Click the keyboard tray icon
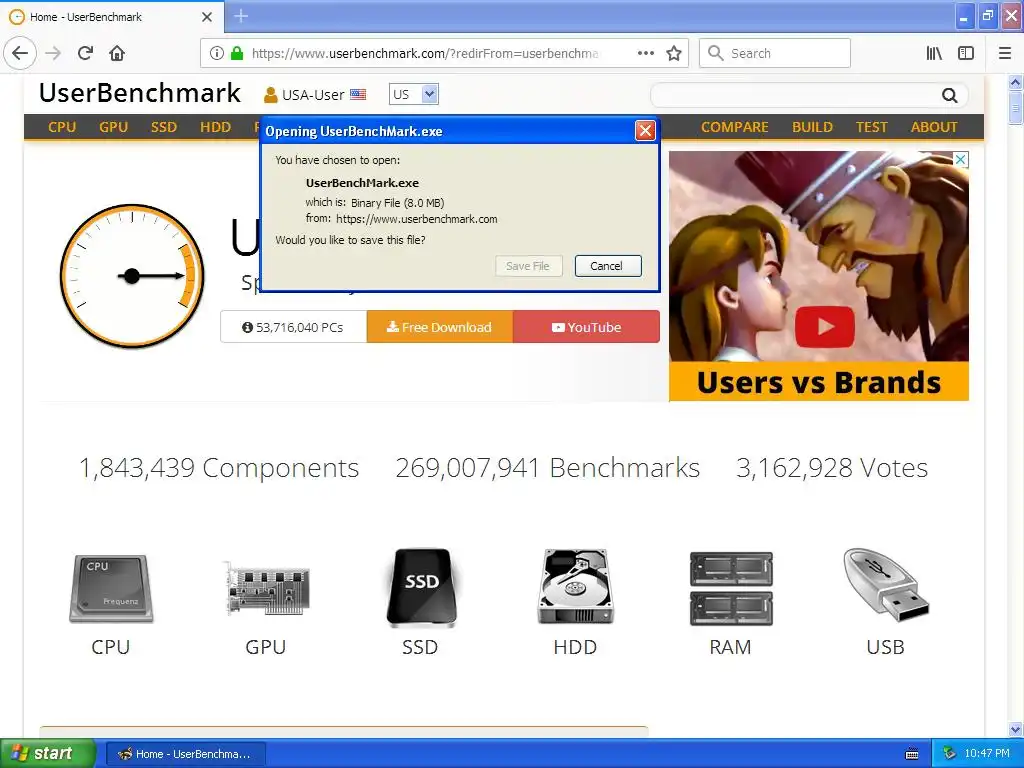This screenshot has width=1024, height=768. point(912,754)
